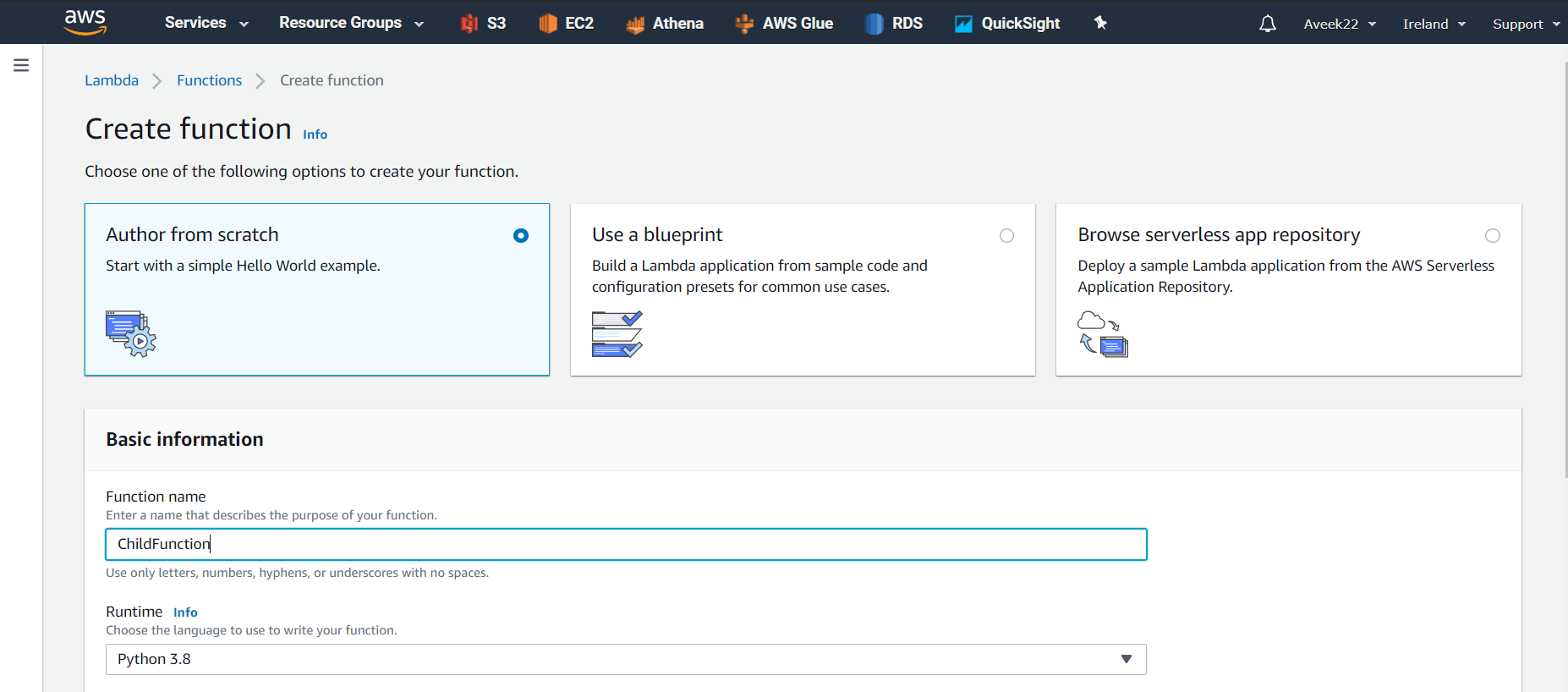The height and width of the screenshot is (692, 1568).
Task: Select Browse serverless app repository option
Action: 1493,236
